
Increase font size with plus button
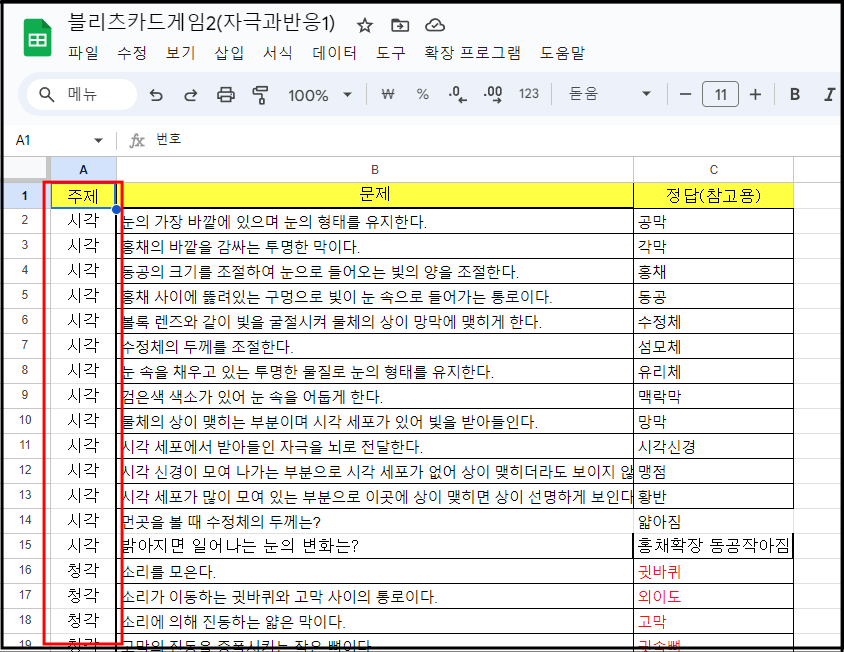point(755,95)
